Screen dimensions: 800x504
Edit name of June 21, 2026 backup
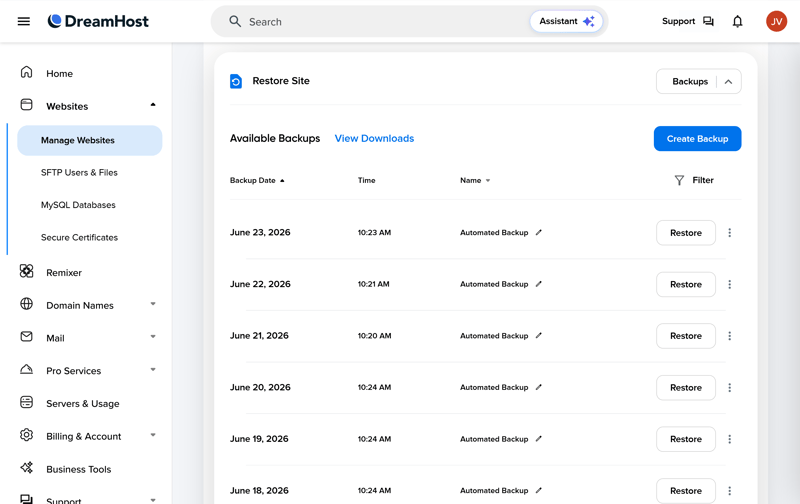538,336
